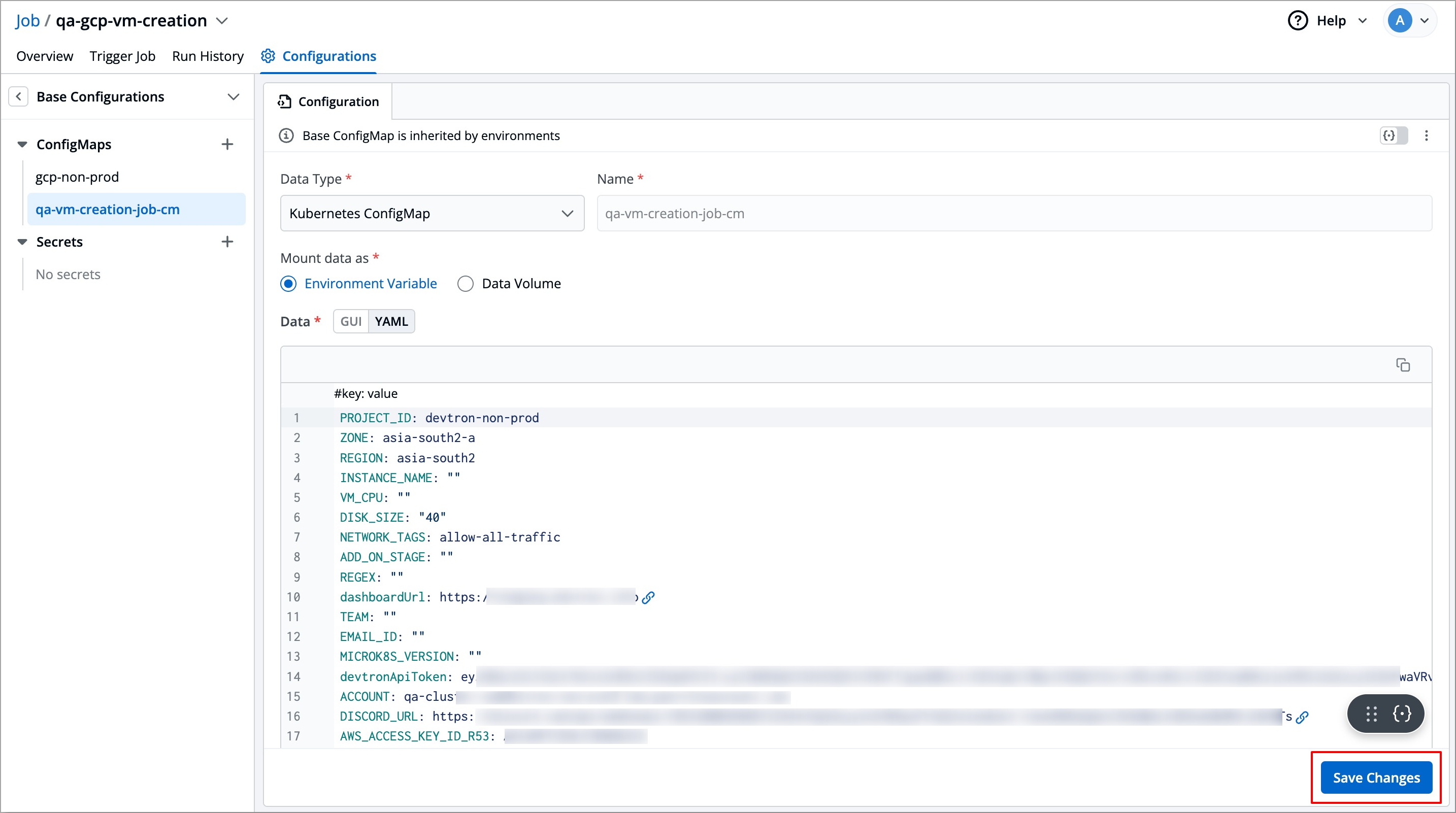Go to the Trigger Job tab
The image size is (1456, 813).
click(122, 56)
